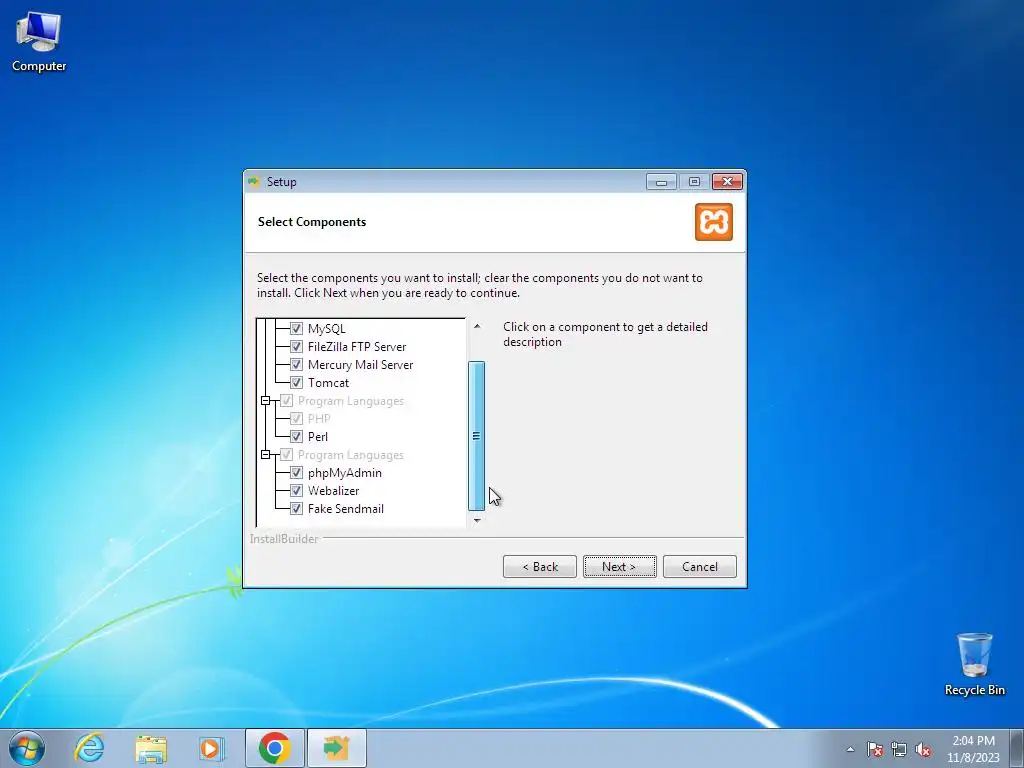Uncheck the MySQL component checkbox
Viewport: 1024px width, 768px height.
coord(296,328)
